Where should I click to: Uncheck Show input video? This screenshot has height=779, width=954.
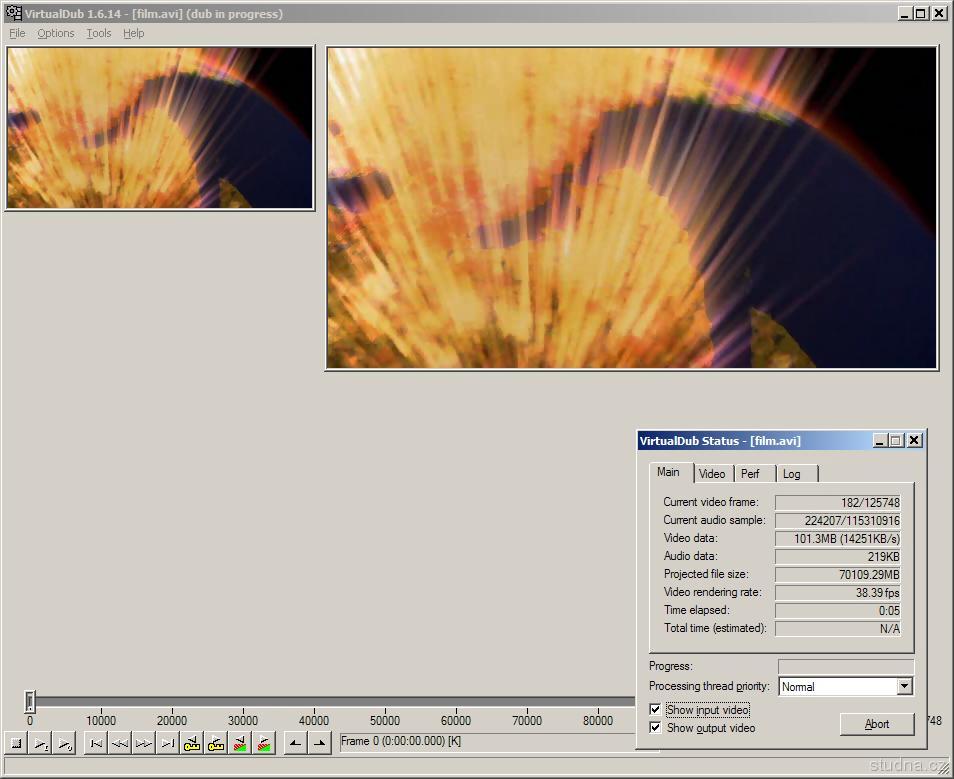click(x=655, y=710)
